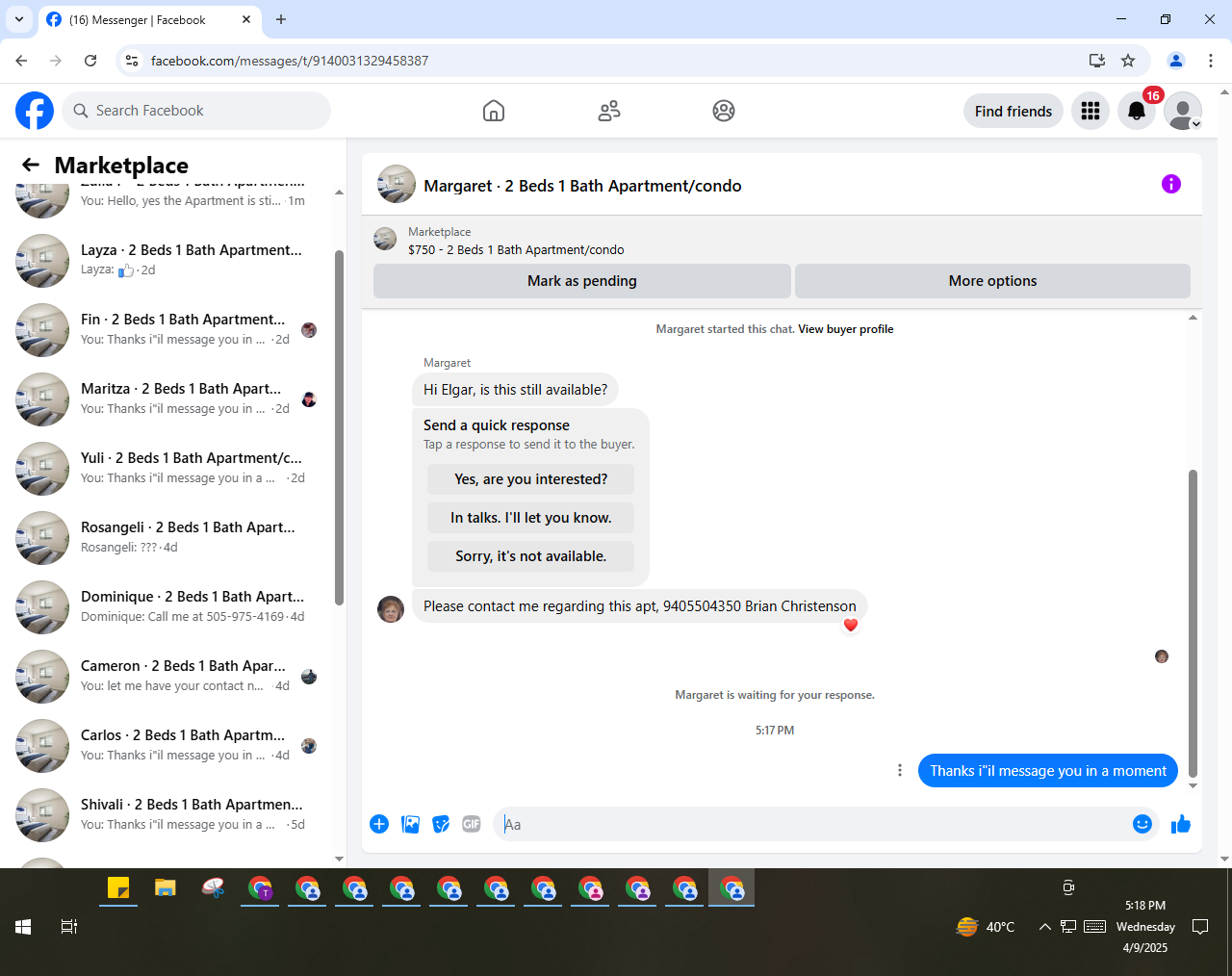Click the Mark as pending button
Viewport: 1232px width, 976px height.
tap(582, 281)
